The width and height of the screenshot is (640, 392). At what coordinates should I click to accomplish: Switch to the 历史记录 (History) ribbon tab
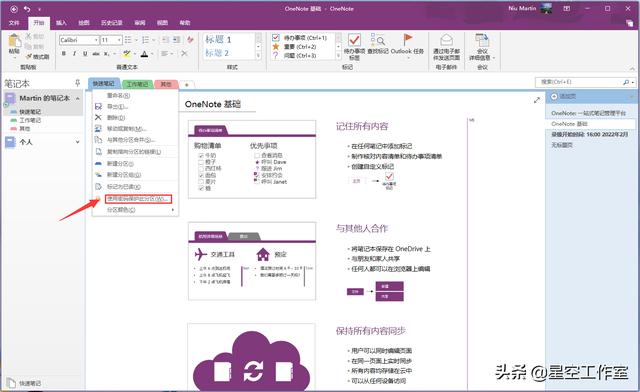click(x=111, y=23)
